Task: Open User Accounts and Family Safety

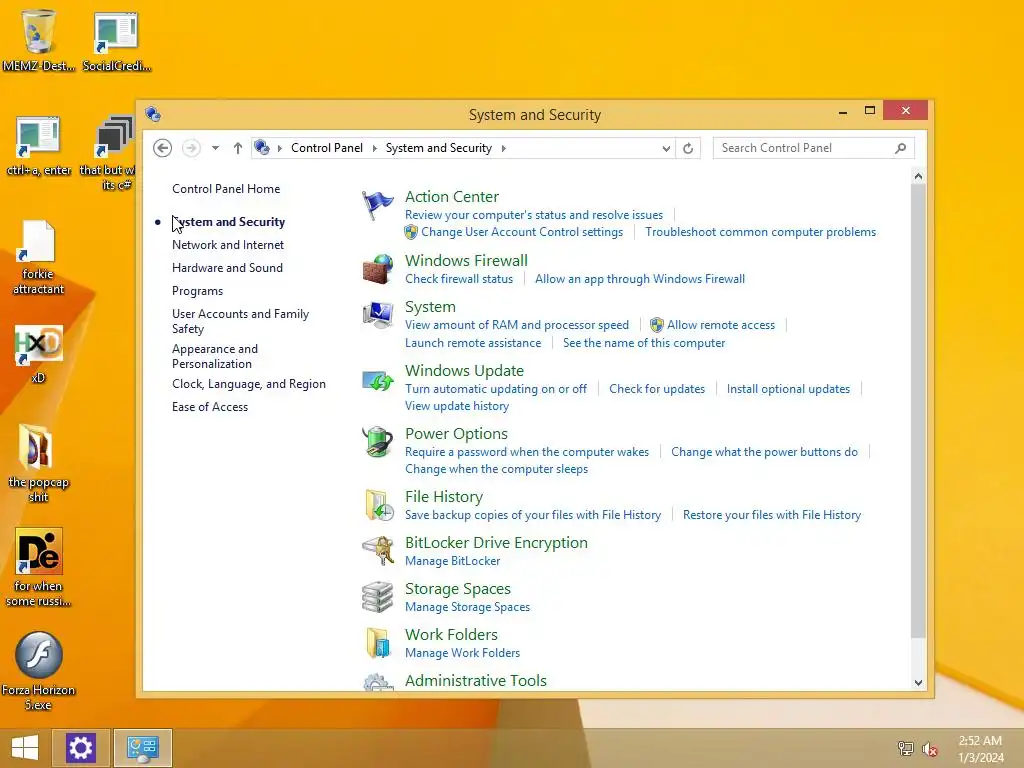Action: pyautogui.click(x=240, y=321)
